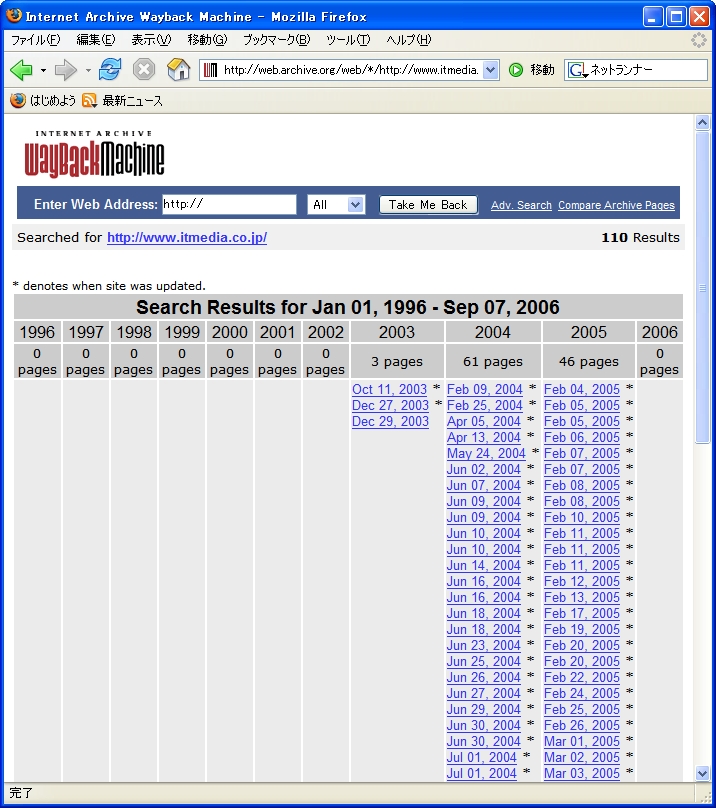
Task: Open the Mar 03, 2005 snapshot
Action: click(581, 773)
